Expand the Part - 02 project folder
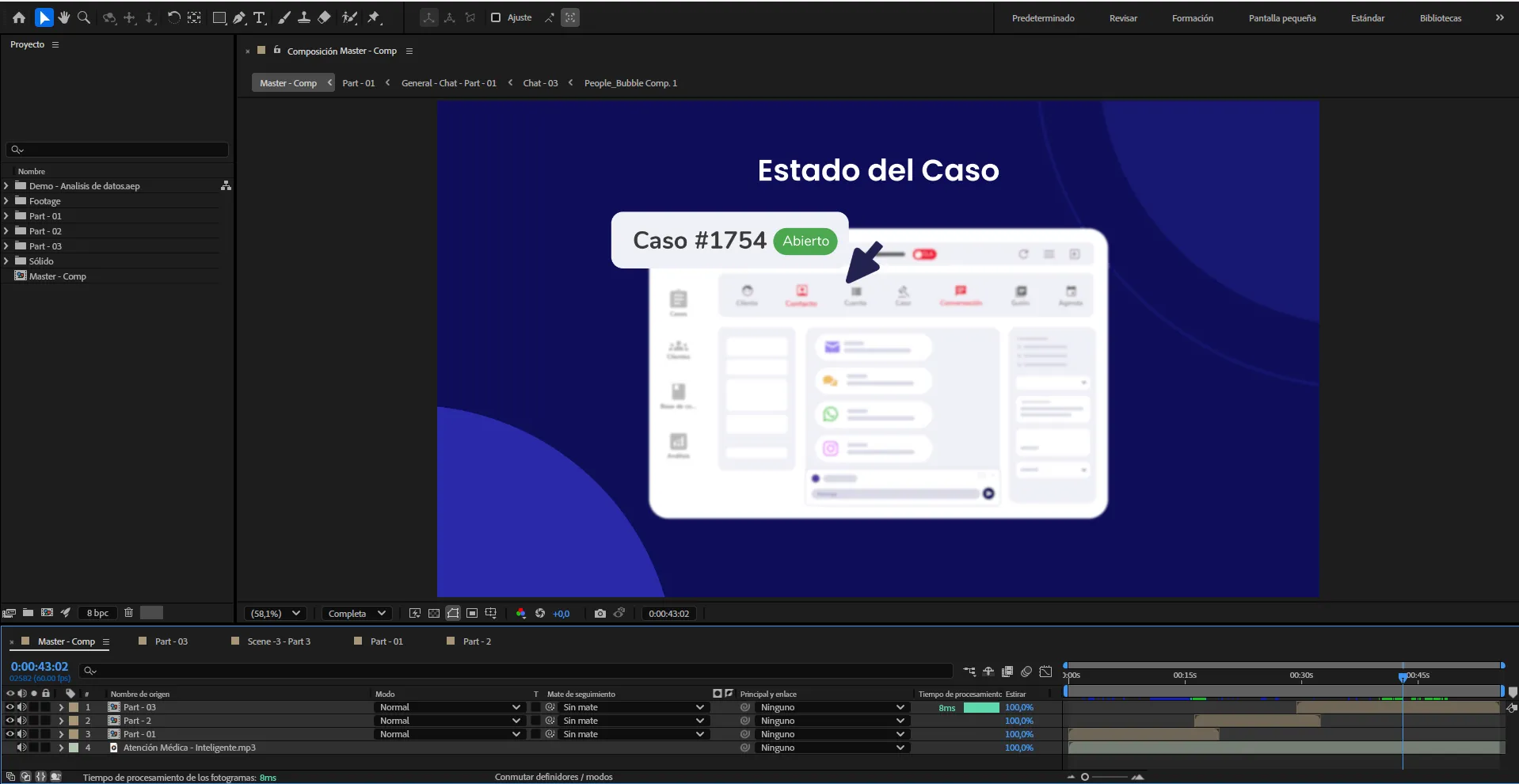Screen dimensions: 1519x784 pos(6,231)
